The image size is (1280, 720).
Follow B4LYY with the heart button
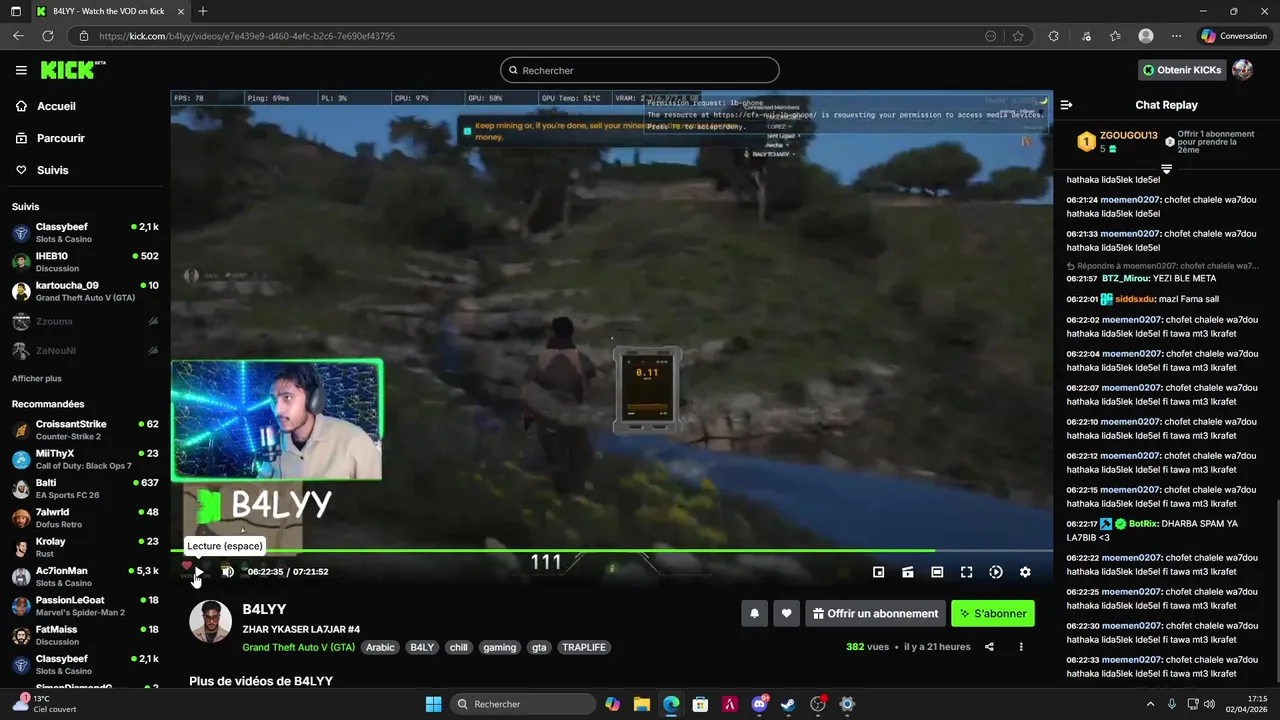pos(787,614)
